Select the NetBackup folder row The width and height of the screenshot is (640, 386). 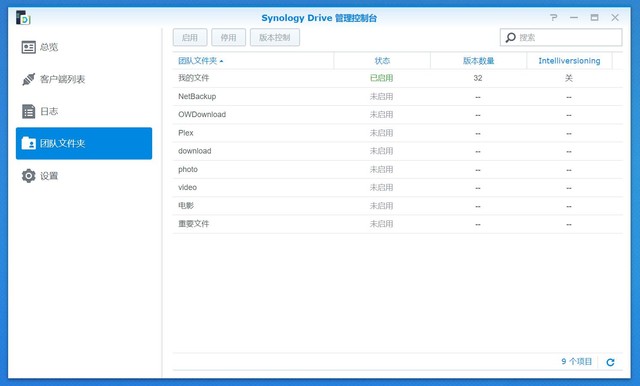pyautogui.click(x=398, y=97)
